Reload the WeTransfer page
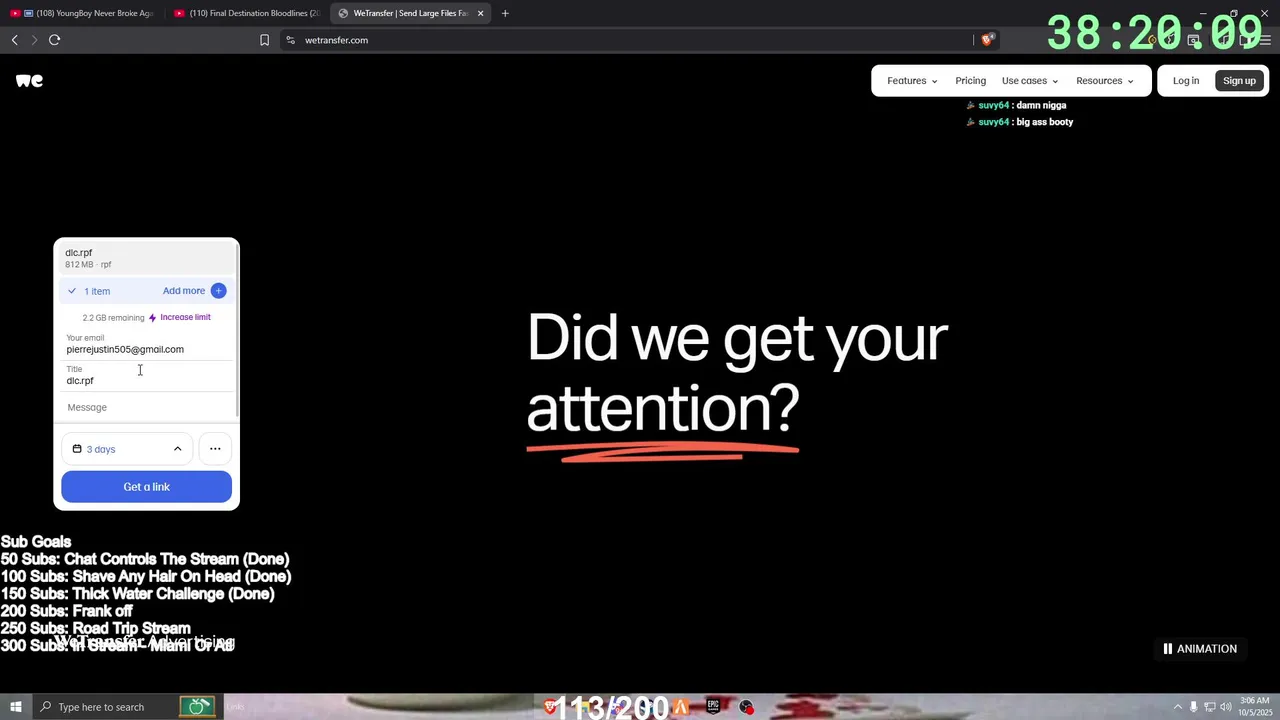This screenshot has height=720, width=1280. click(x=54, y=40)
